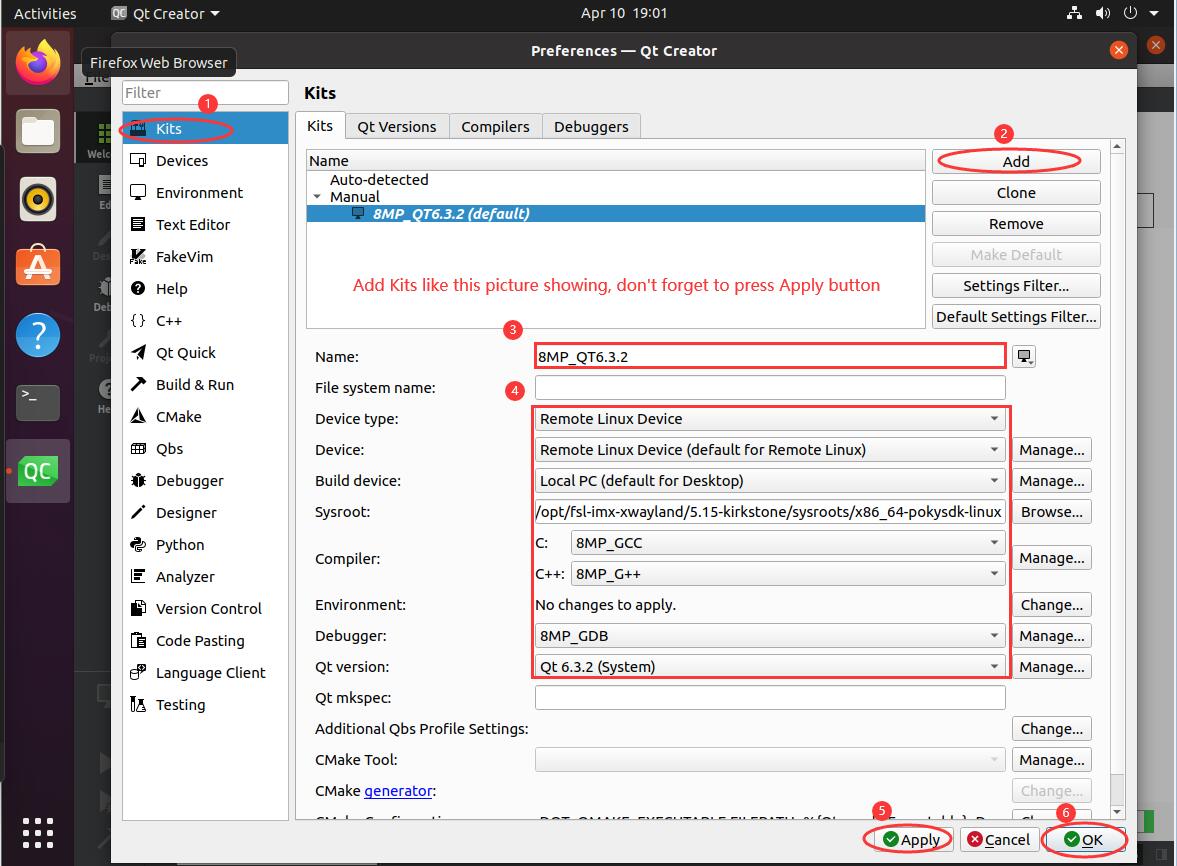Open the Build device dropdown
The width and height of the screenshot is (1177, 866).
(769, 480)
